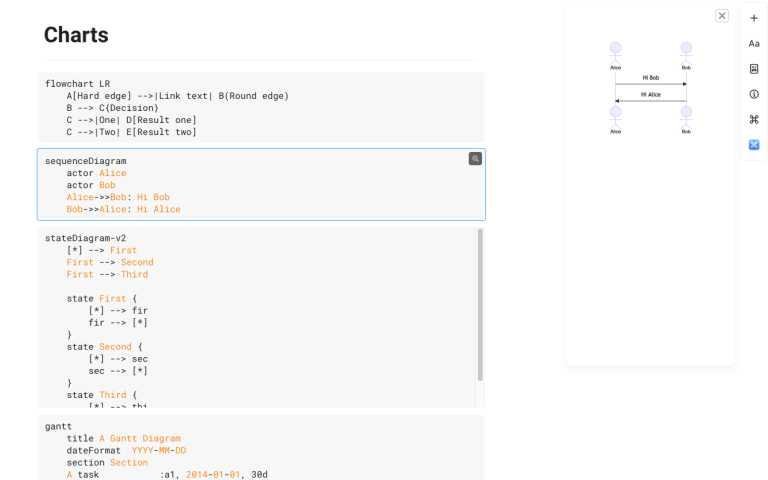Click the top Alice actor in preview diagram

pos(615,56)
